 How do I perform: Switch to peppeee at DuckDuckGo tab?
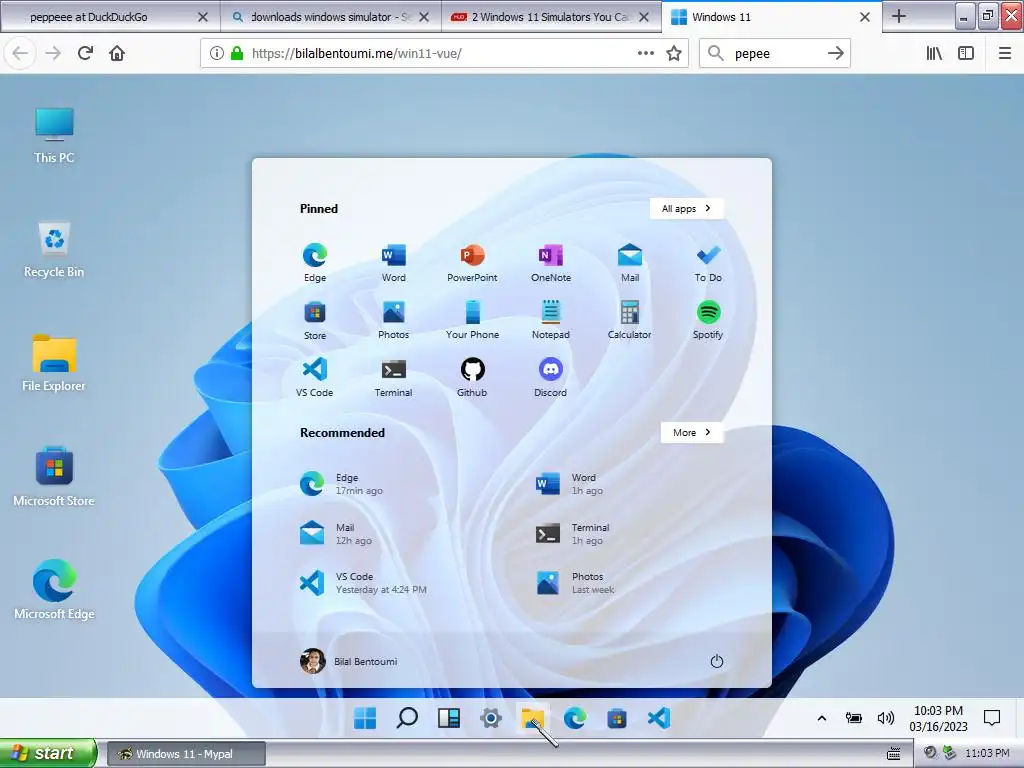tap(110, 17)
